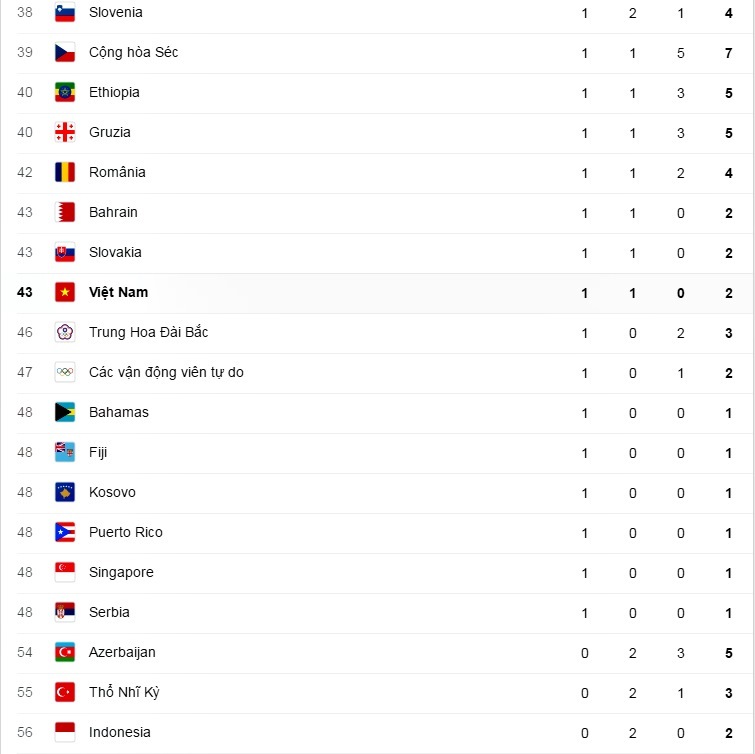This screenshot has height=754, width=755.
Task: Click the Bahamas flag icon
Action: 65,413
